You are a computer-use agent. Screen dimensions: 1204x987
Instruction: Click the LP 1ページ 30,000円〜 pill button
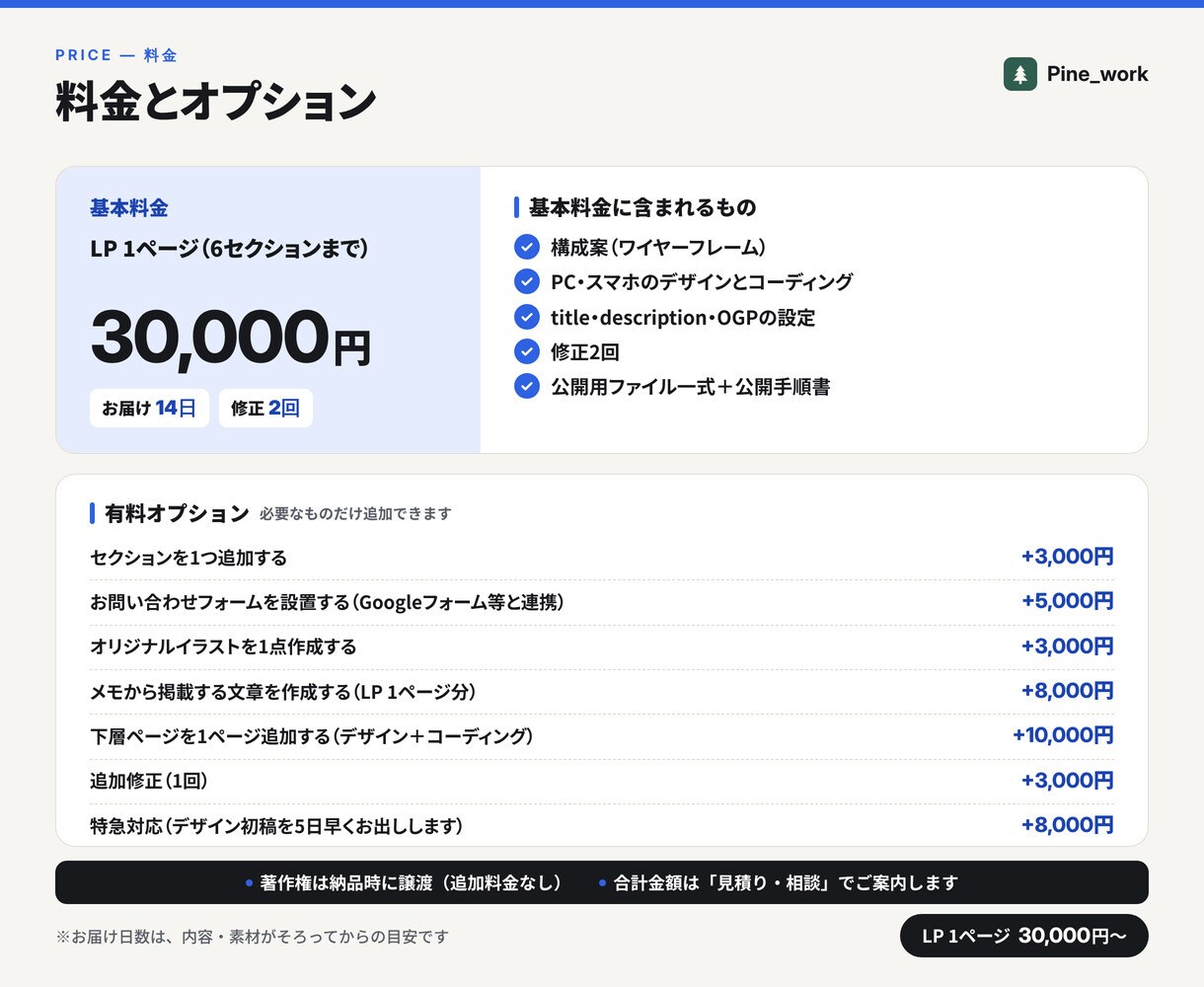pyautogui.click(x=1024, y=936)
